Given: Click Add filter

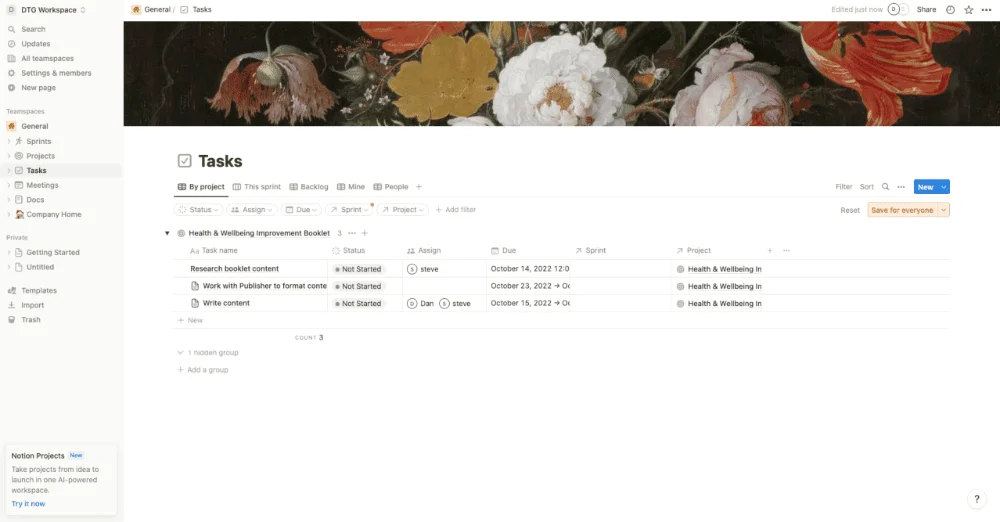Looking at the screenshot, I should [x=455, y=210].
